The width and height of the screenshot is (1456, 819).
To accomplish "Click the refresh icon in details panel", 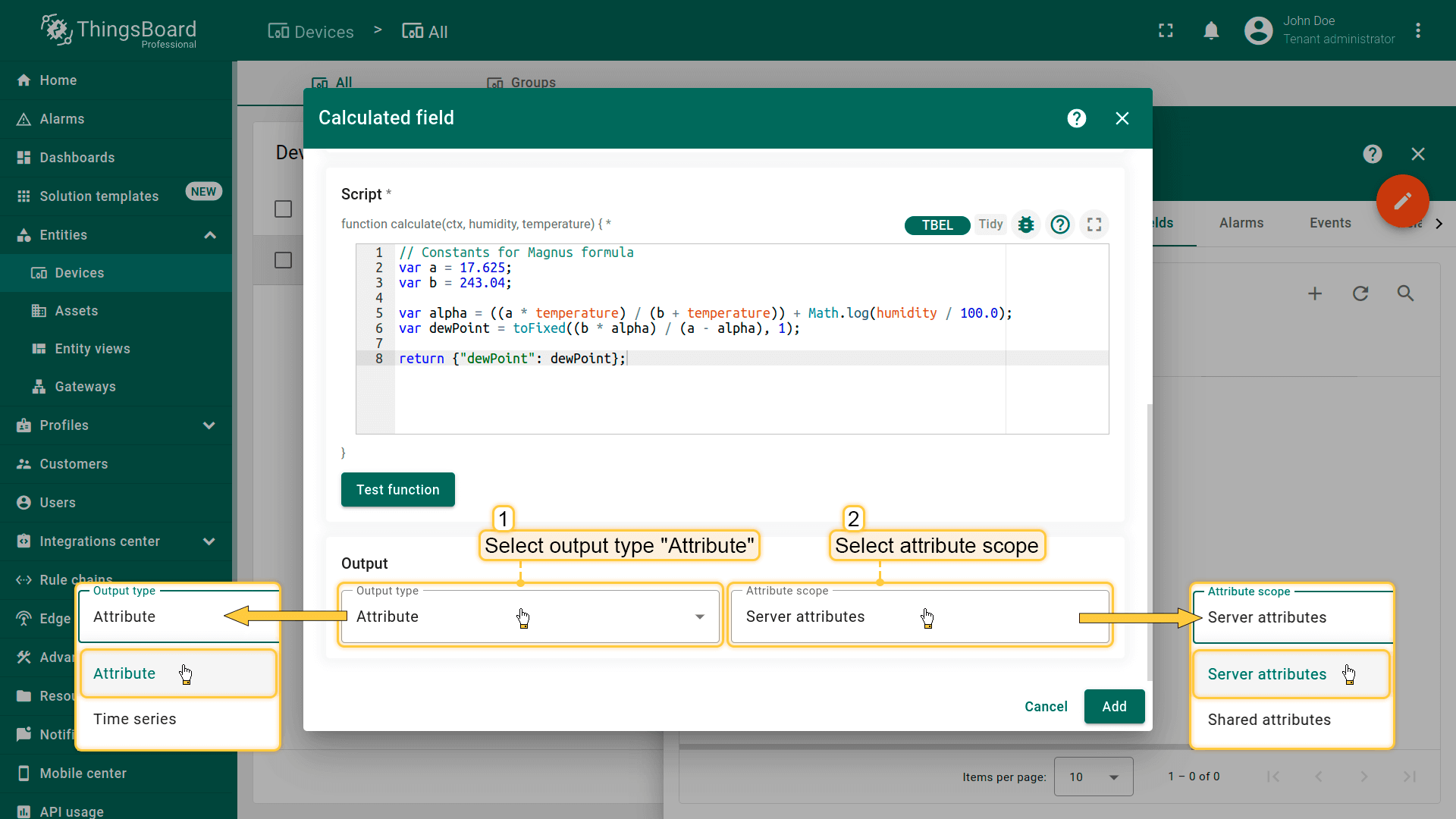I will pos(1360,293).
